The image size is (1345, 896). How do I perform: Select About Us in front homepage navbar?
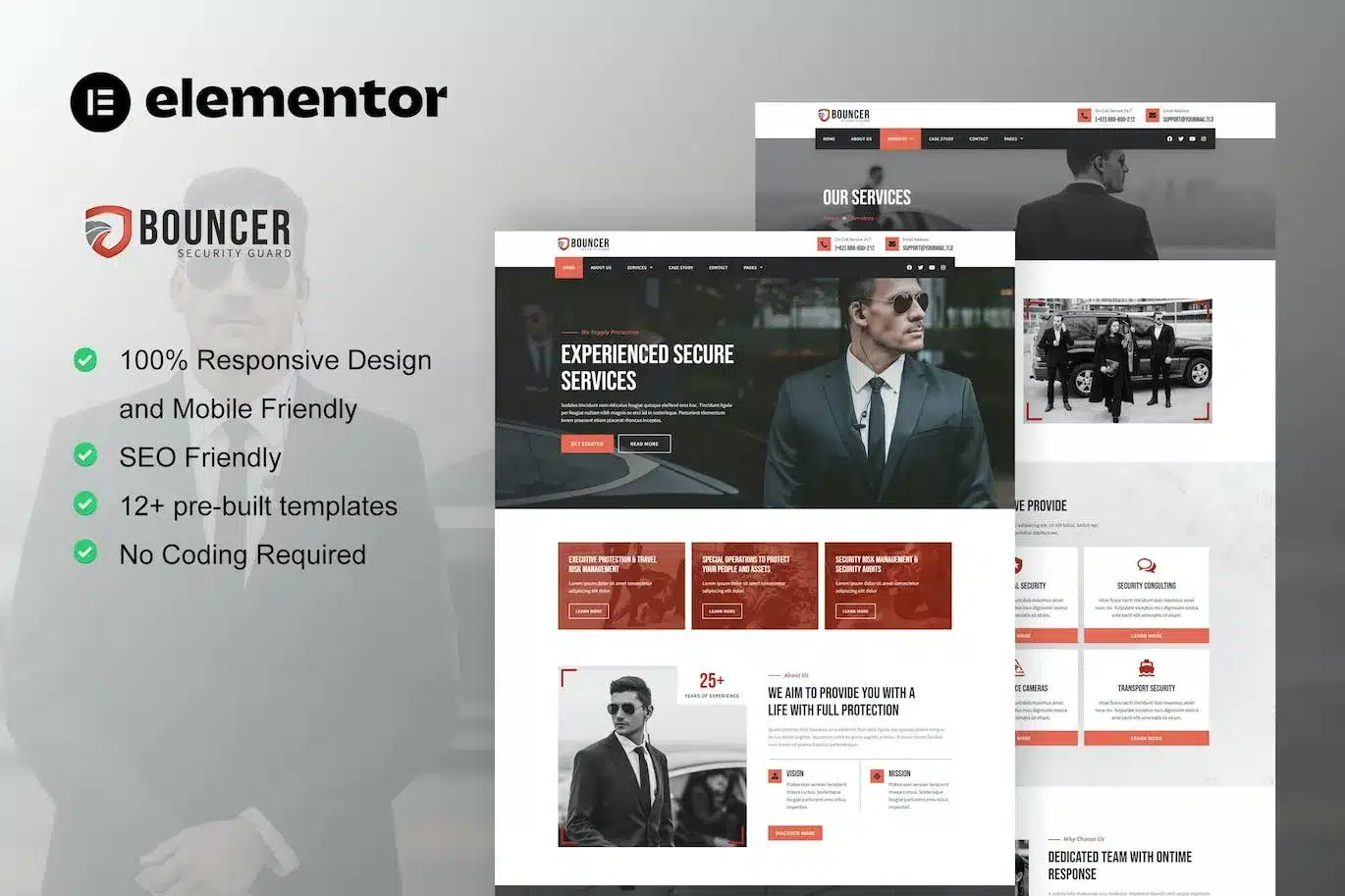(x=601, y=267)
